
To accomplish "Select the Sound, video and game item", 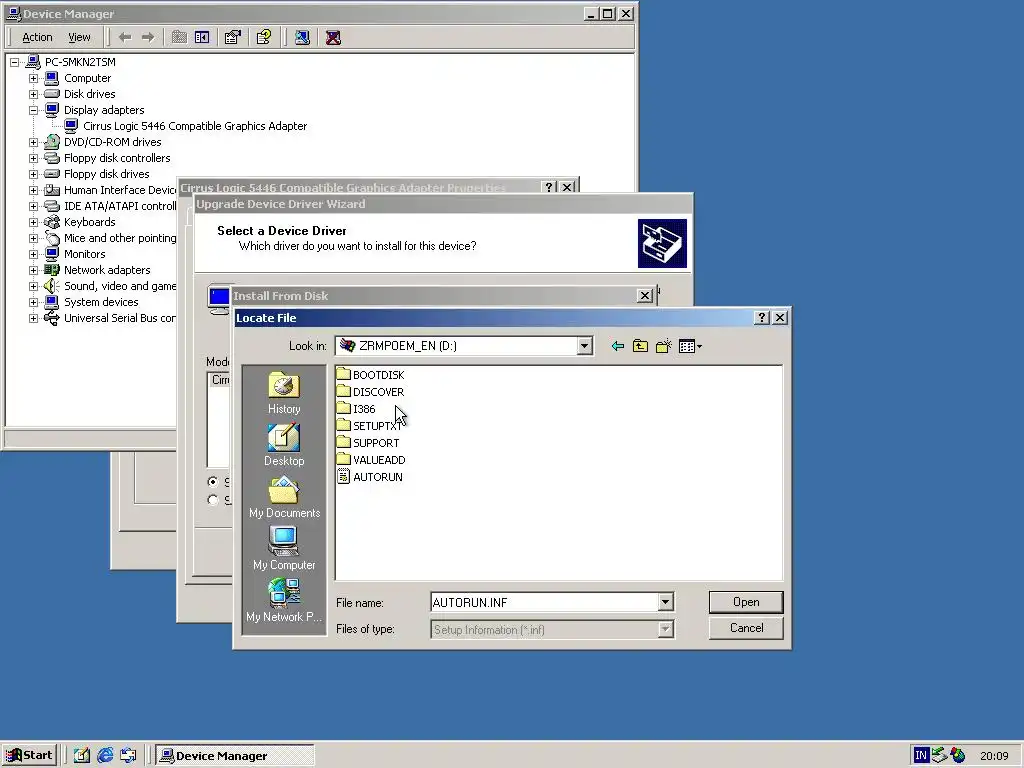I will [120, 286].
